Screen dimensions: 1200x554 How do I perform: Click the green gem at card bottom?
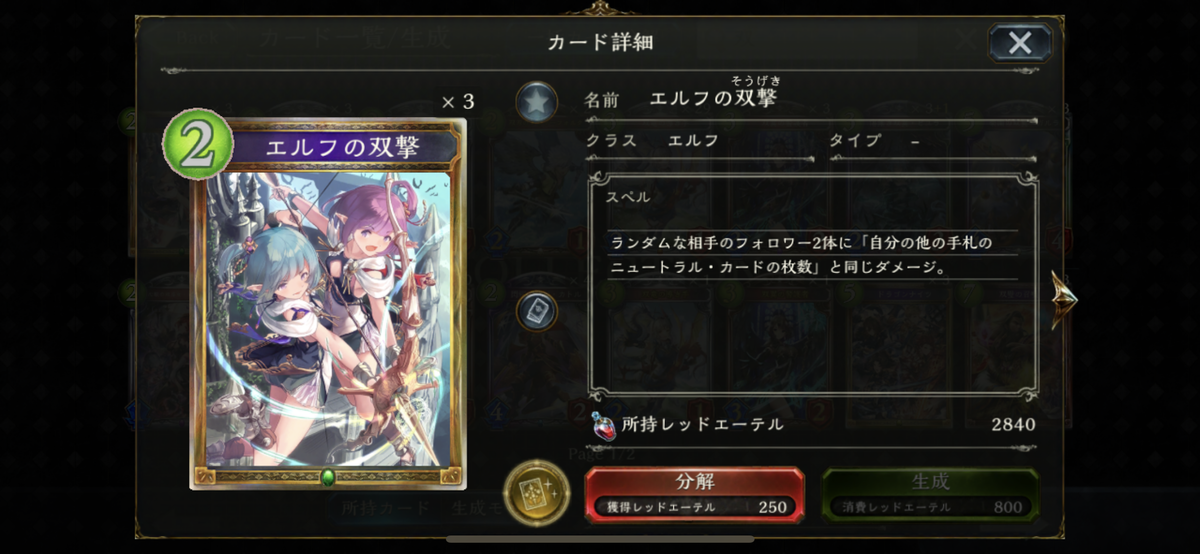coord(328,477)
